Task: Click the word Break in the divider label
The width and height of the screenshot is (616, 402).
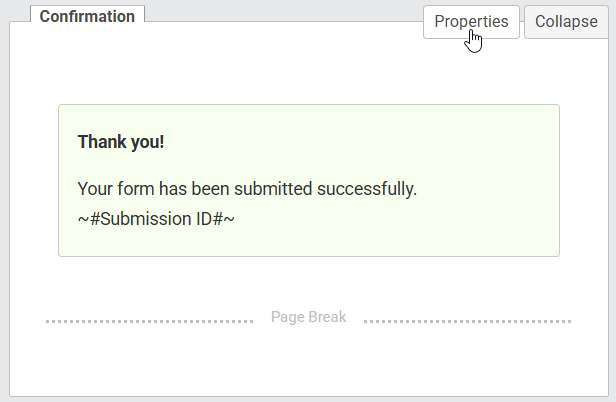Action: tap(328, 317)
